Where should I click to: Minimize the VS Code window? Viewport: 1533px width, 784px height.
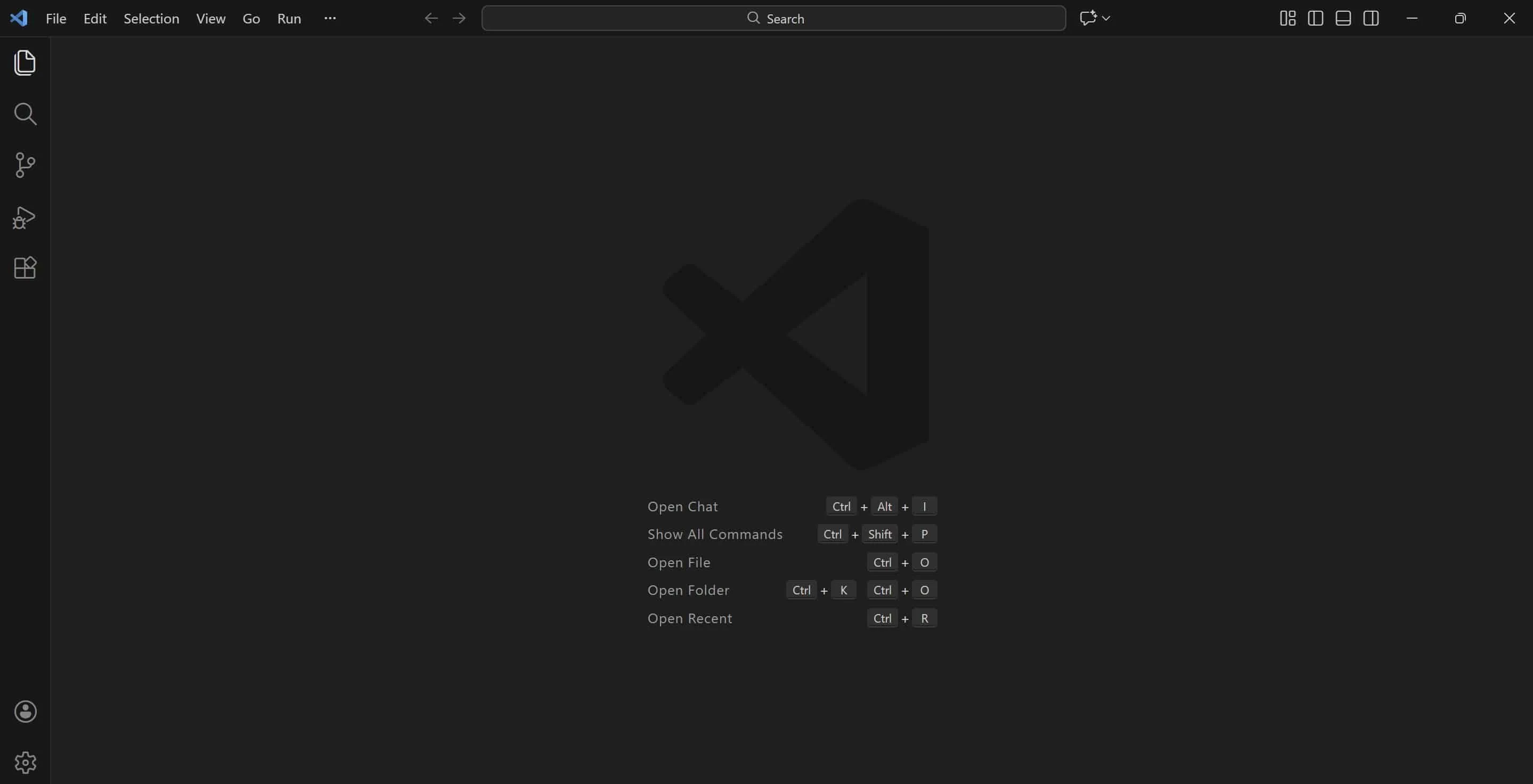pos(1412,19)
